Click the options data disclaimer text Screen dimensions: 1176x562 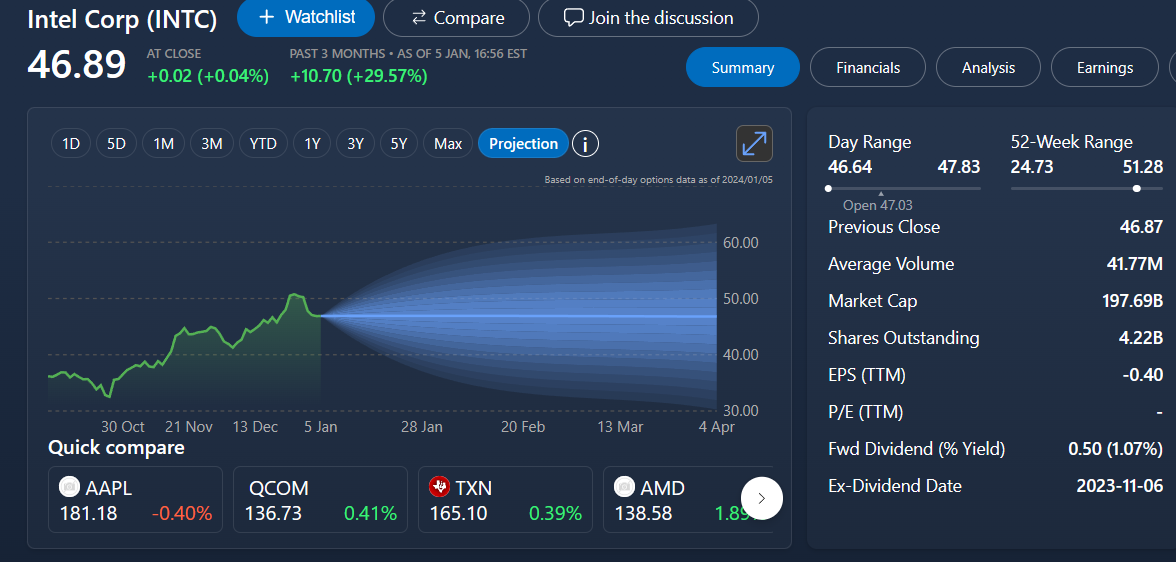[658, 179]
